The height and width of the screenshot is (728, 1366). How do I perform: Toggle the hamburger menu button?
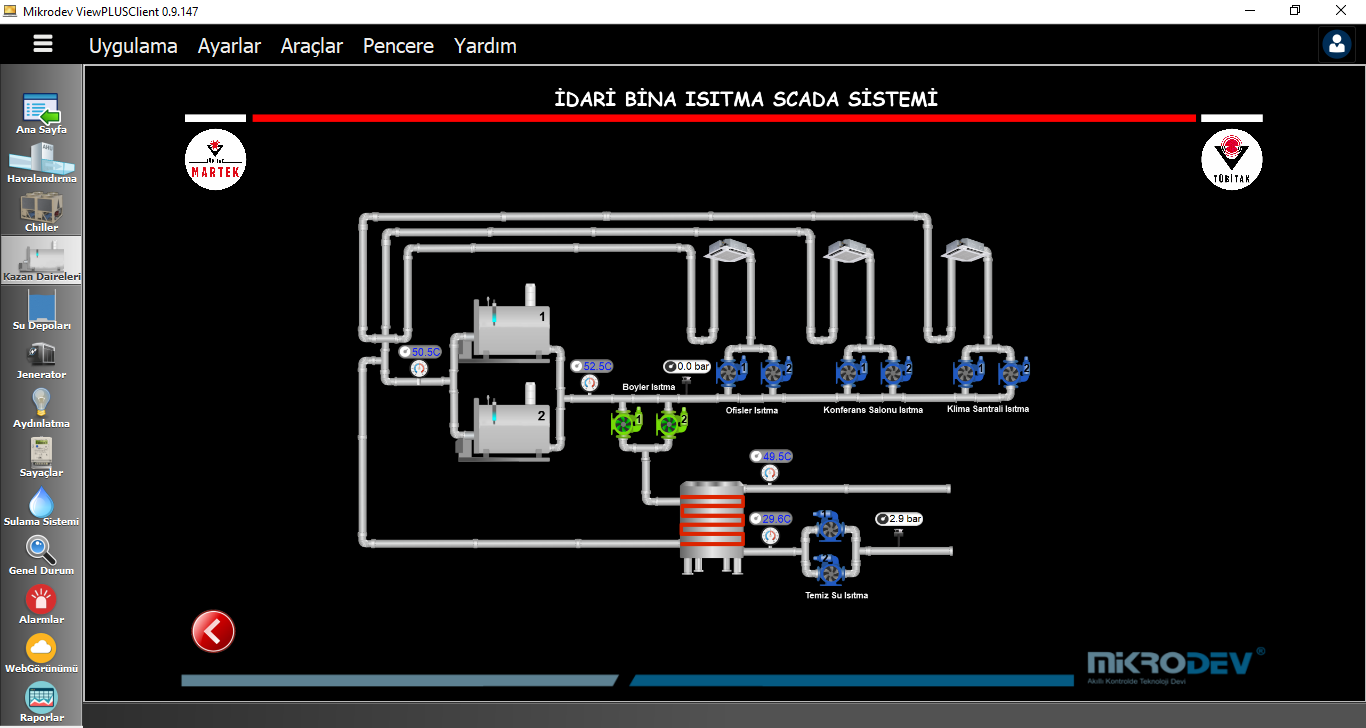coord(42,44)
